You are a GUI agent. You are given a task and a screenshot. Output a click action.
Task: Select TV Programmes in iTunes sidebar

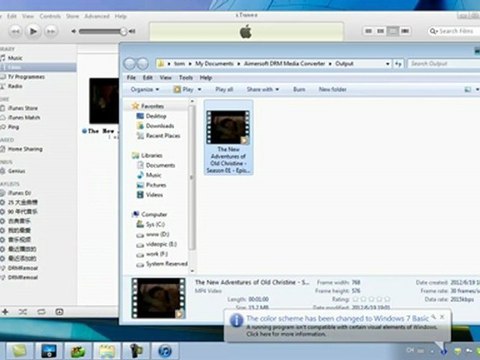26,77
